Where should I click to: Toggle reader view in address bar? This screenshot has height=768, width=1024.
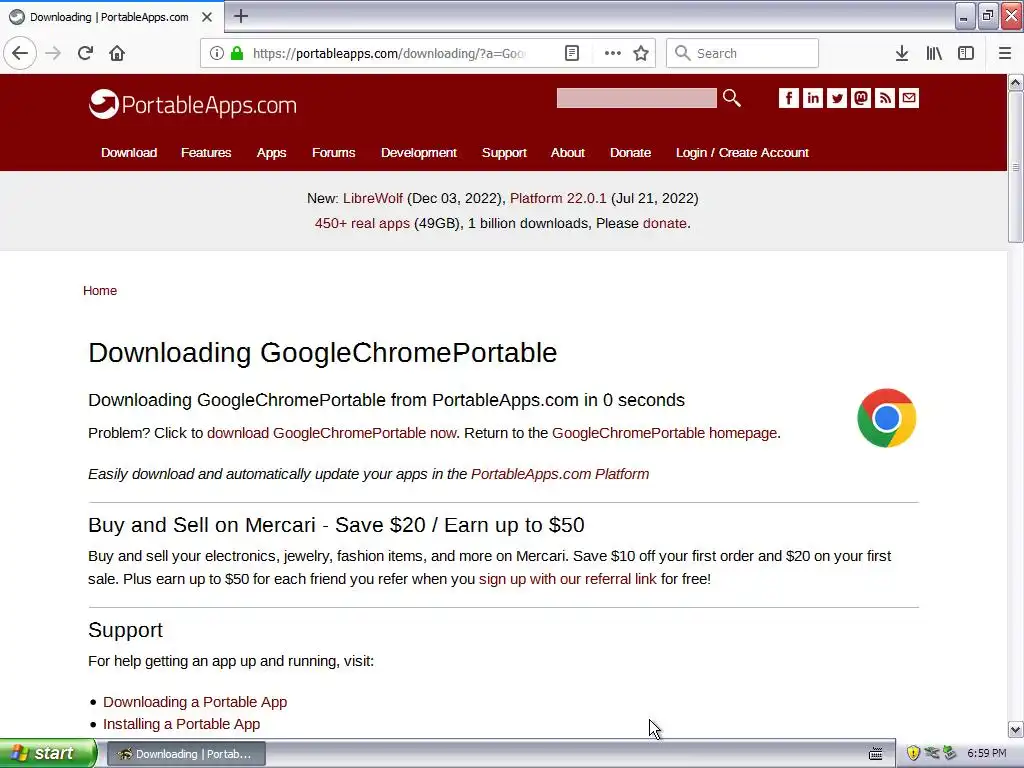pos(571,53)
